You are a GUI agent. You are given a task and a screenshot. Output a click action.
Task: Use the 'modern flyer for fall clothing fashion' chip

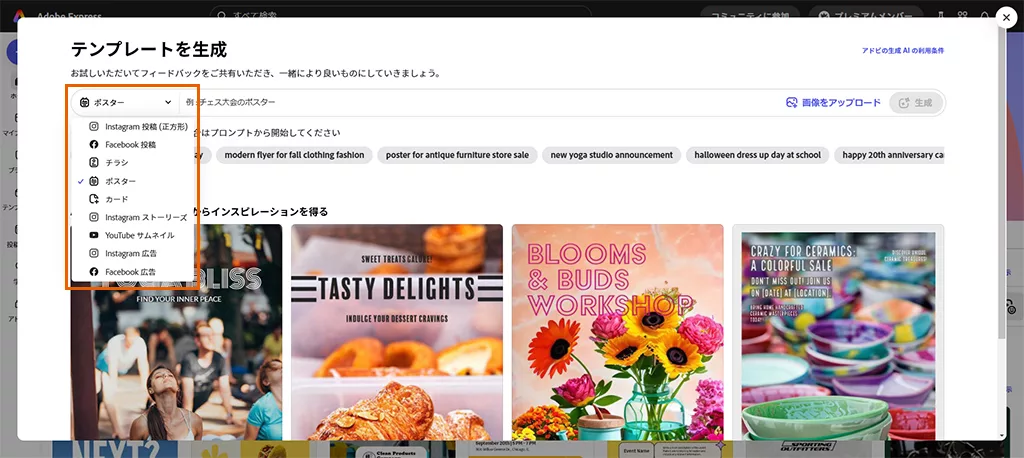pos(295,155)
